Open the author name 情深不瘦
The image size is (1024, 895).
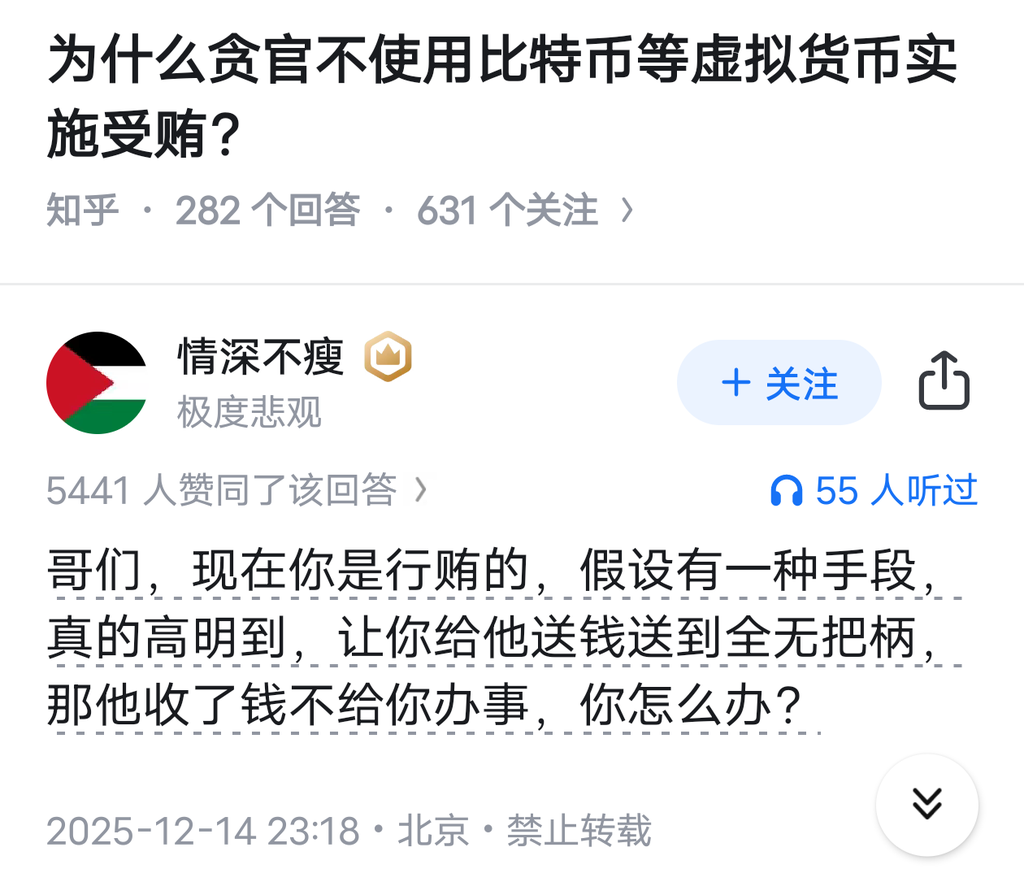pyautogui.click(x=261, y=356)
